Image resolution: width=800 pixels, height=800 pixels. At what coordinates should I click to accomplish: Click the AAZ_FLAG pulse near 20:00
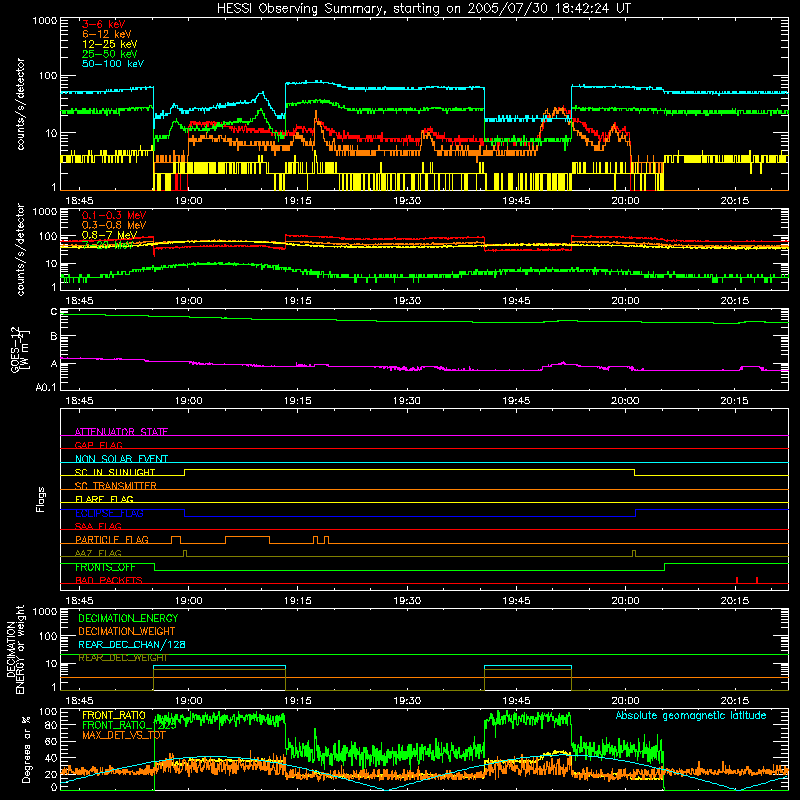pos(634,553)
